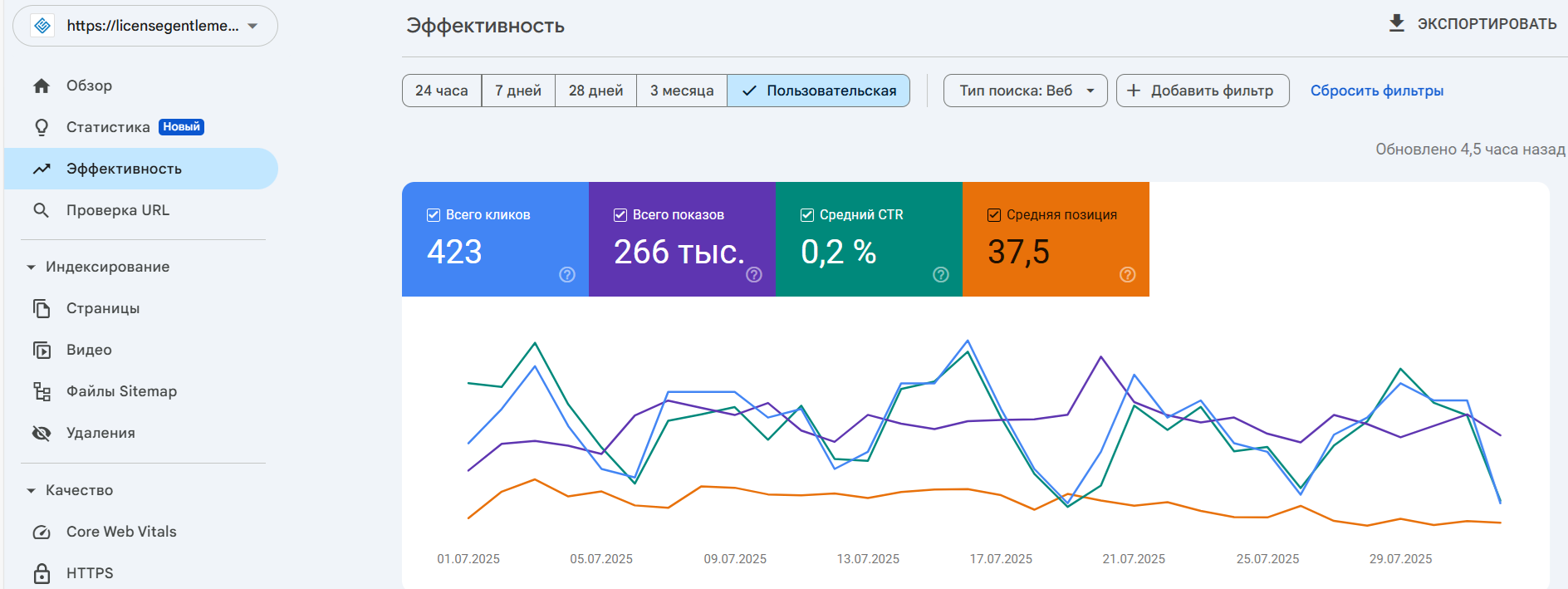Click the Statistics lightbulb icon
The width and height of the screenshot is (1568, 589).
42,127
